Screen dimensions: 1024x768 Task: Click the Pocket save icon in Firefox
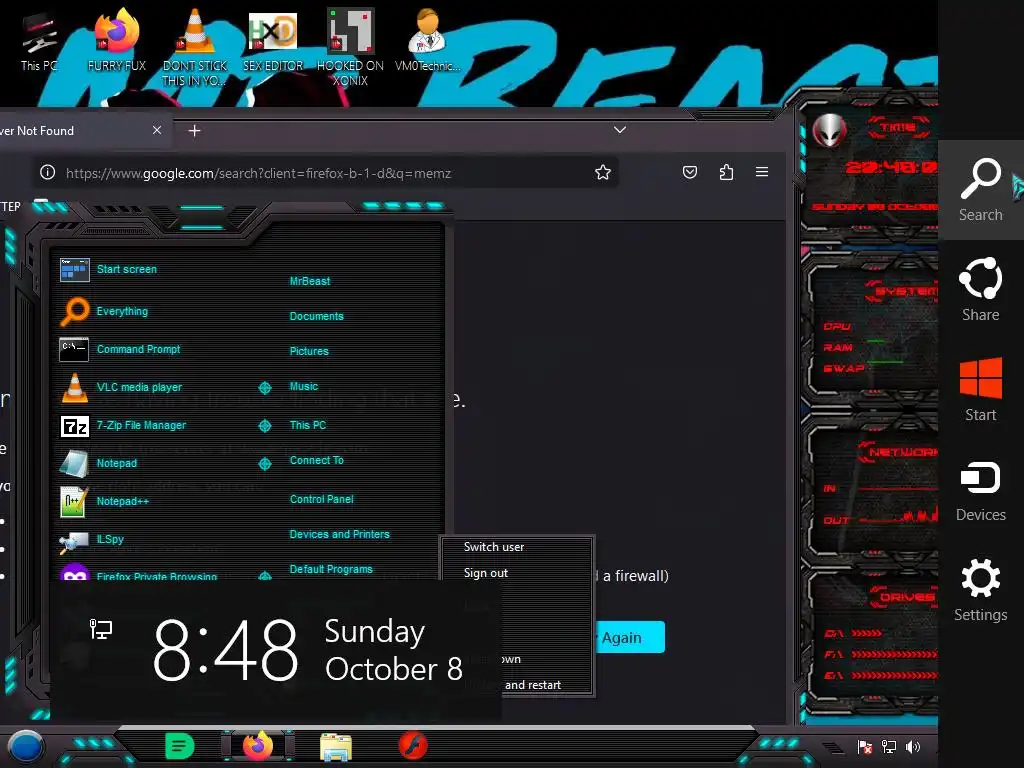(x=690, y=172)
